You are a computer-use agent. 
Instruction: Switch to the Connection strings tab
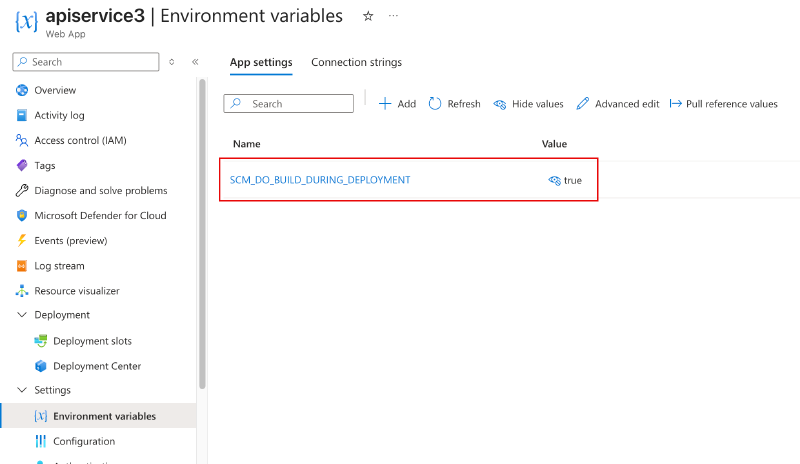[x=356, y=62]
